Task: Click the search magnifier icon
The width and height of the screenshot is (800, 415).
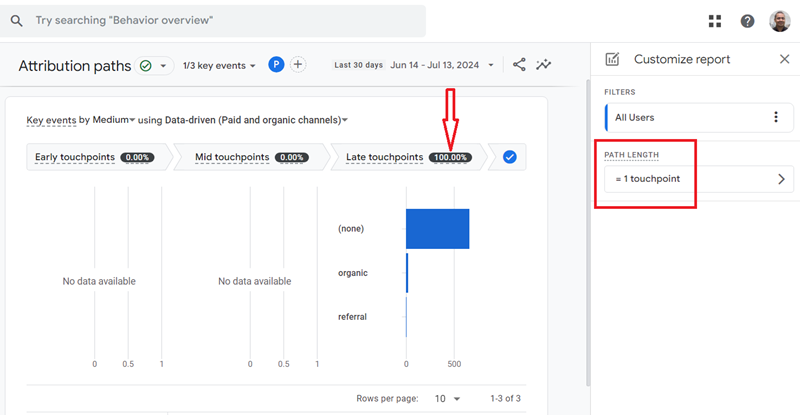Action: coord(16,21)
